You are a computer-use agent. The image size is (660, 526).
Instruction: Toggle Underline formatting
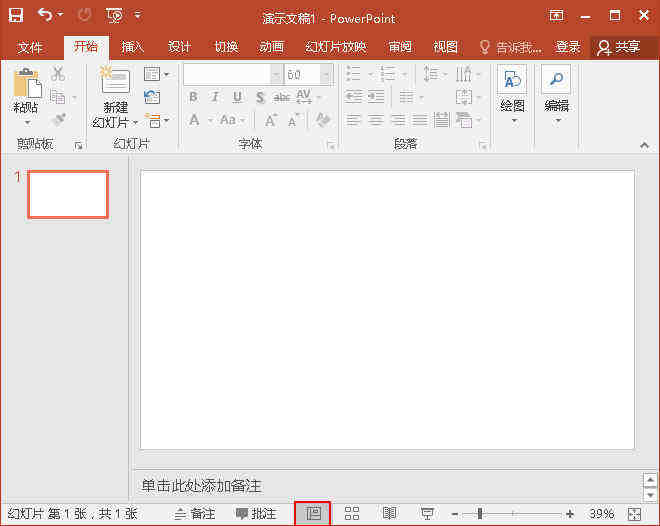point(237,97)
